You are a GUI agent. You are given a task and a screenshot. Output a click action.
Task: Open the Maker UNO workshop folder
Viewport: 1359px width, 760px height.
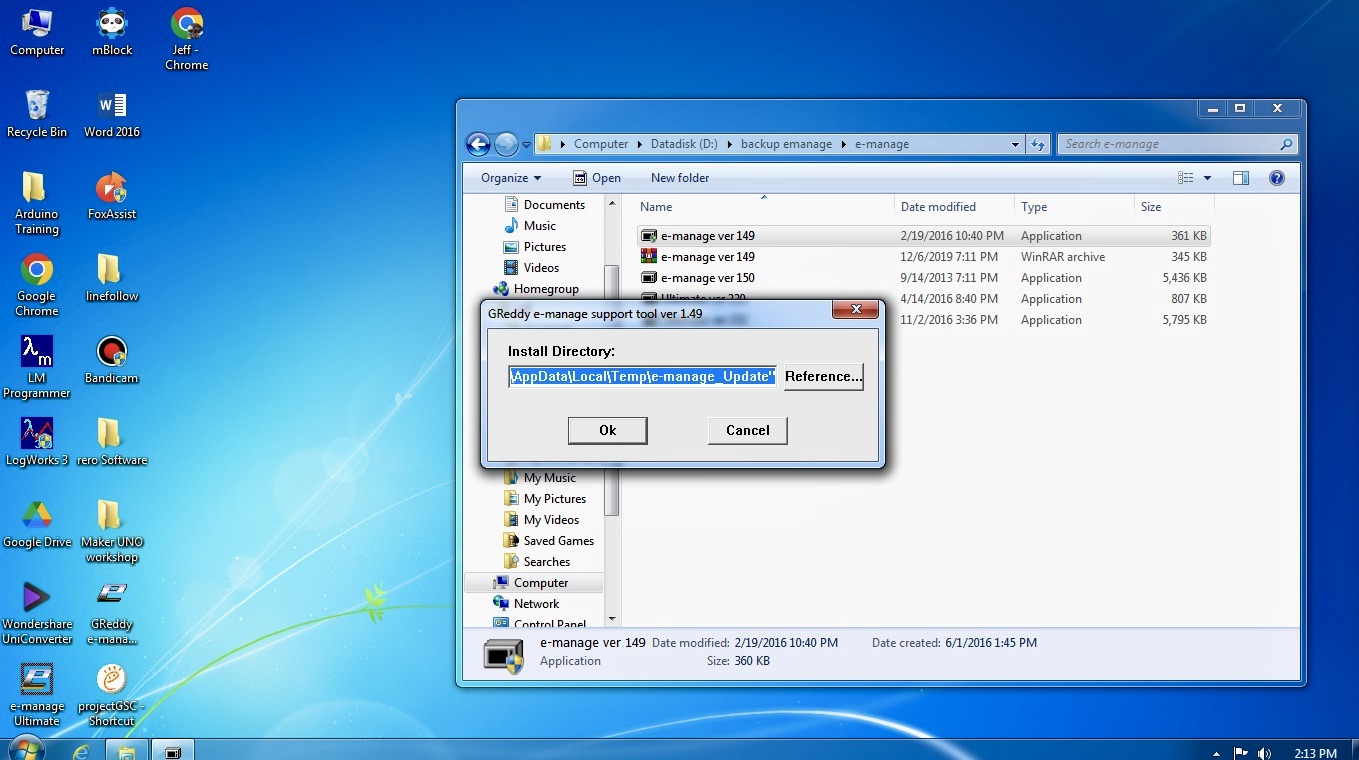[112, 531]
